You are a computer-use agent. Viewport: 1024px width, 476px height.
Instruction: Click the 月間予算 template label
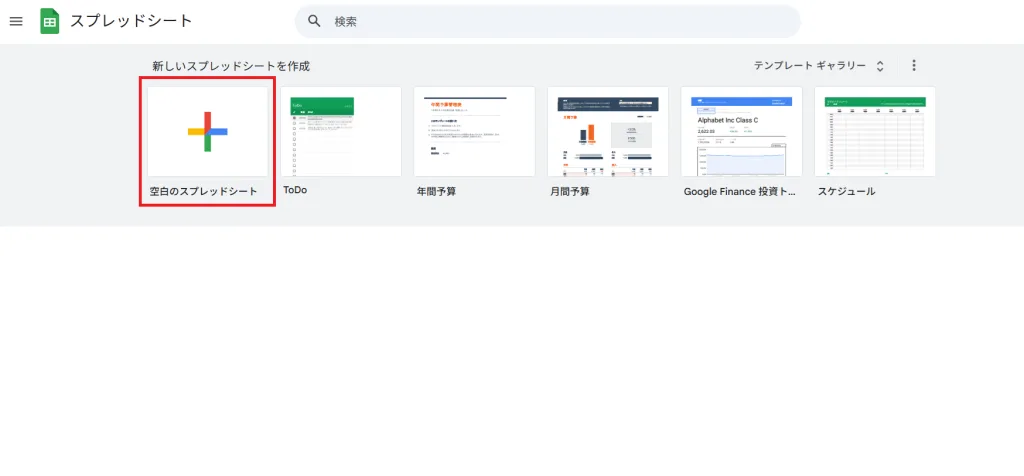[569, 191]
